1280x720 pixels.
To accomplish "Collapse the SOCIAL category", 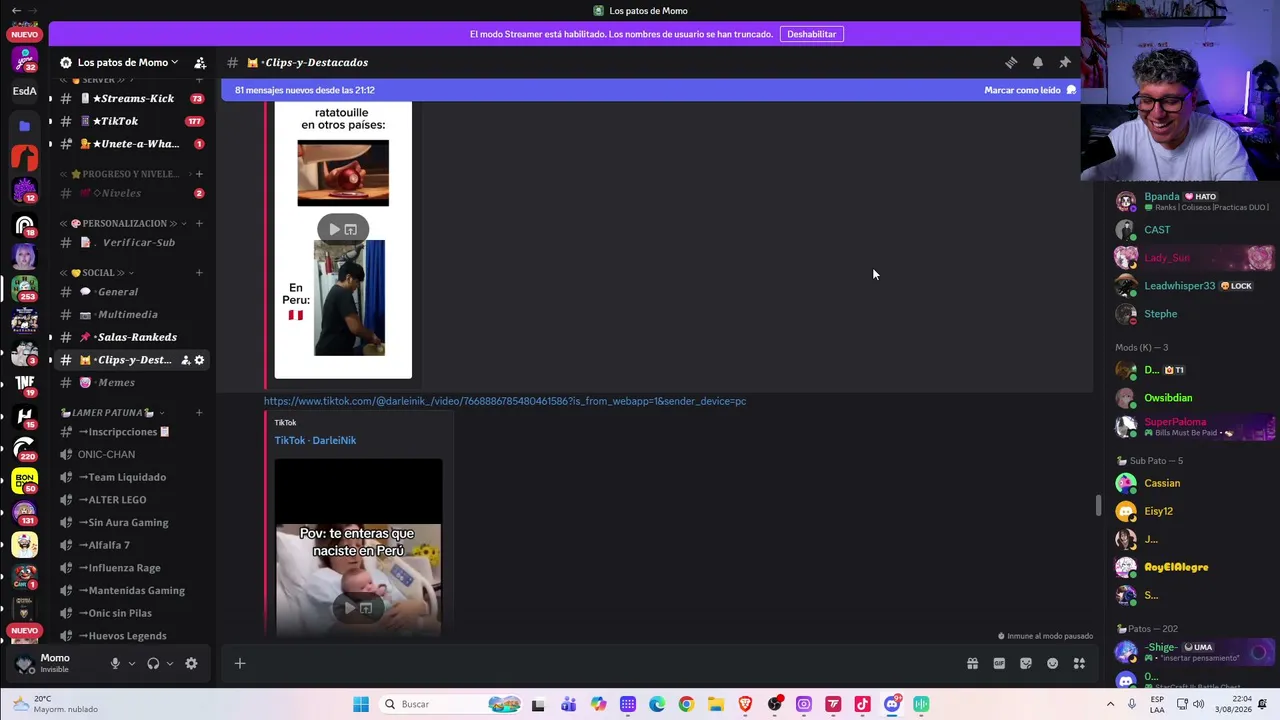I will coord(98,273).
